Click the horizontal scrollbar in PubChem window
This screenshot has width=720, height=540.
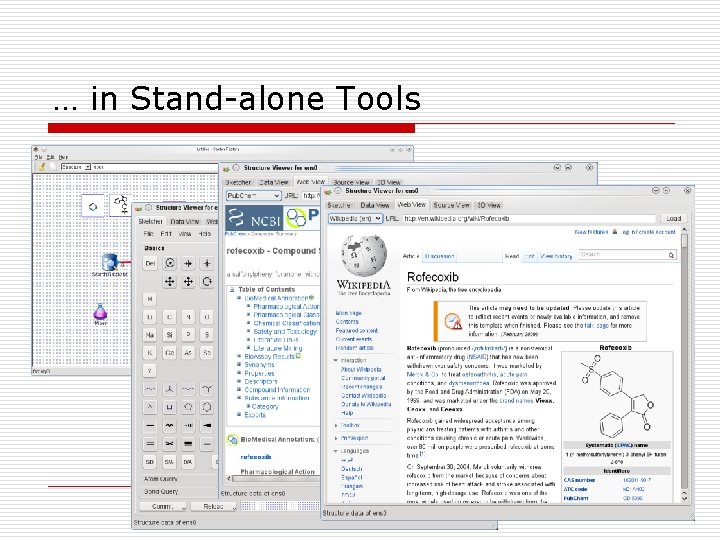pos(275,478)
